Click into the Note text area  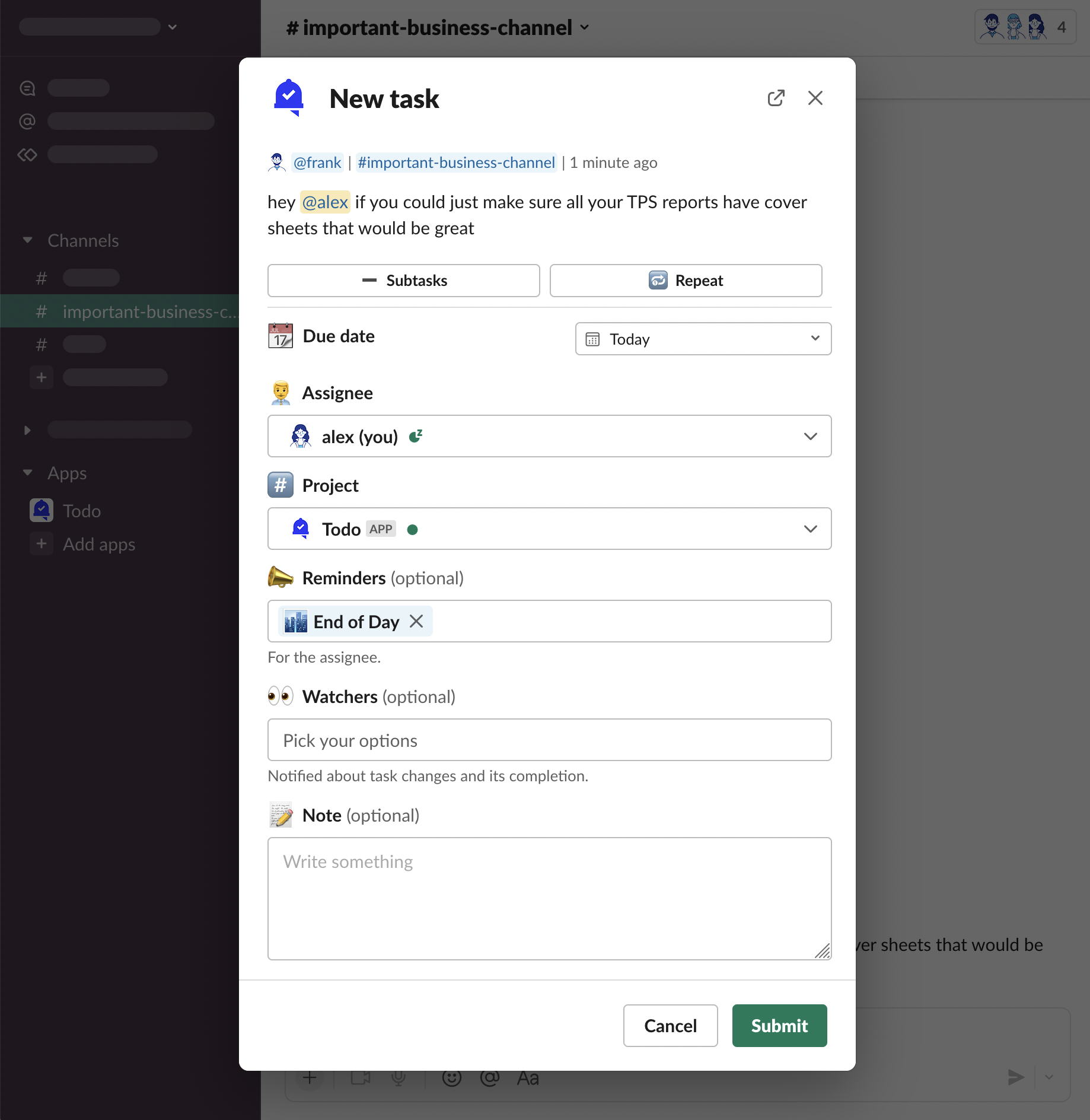[x=549, y=898]
